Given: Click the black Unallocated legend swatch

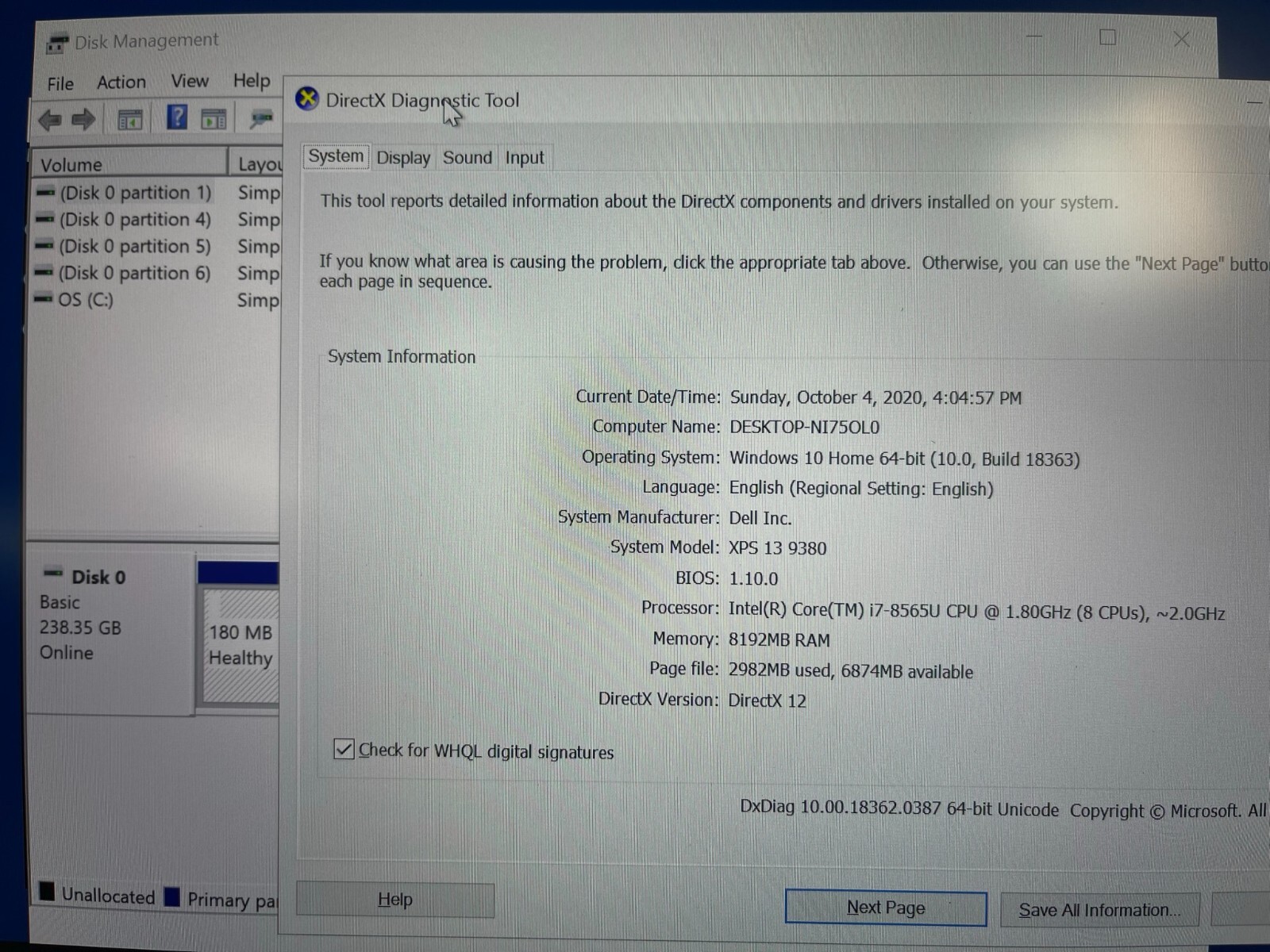Looking at the screenshot, I should [48, 892].
